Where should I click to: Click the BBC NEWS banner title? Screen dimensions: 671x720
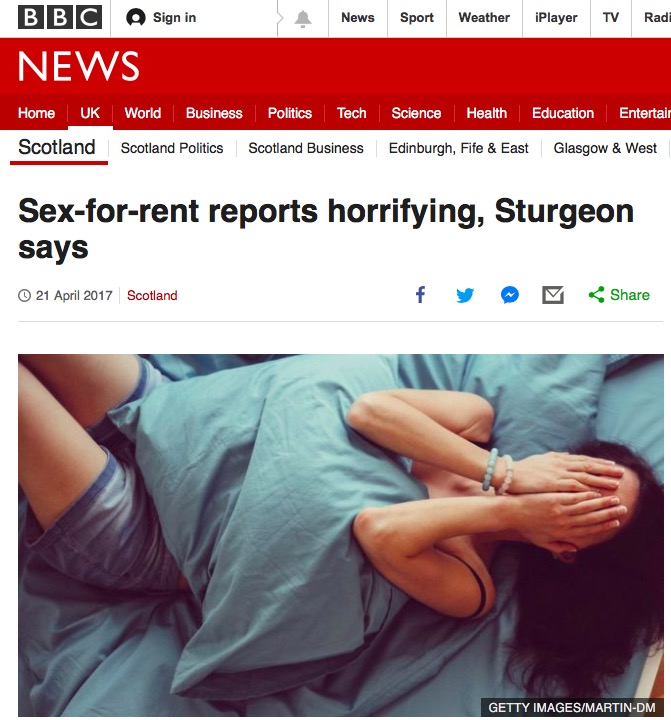(x=78, y=66)
